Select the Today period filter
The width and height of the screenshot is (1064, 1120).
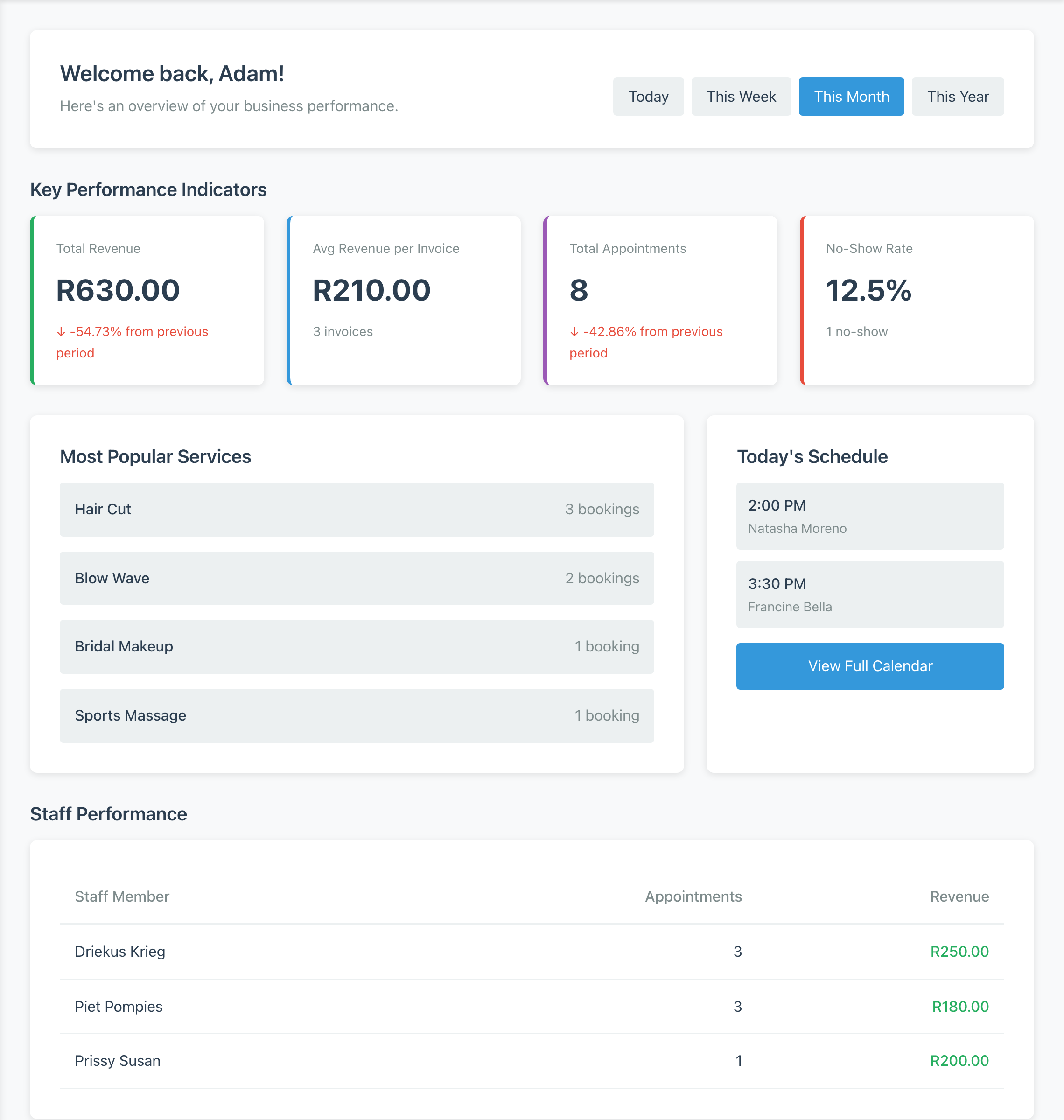648,97
